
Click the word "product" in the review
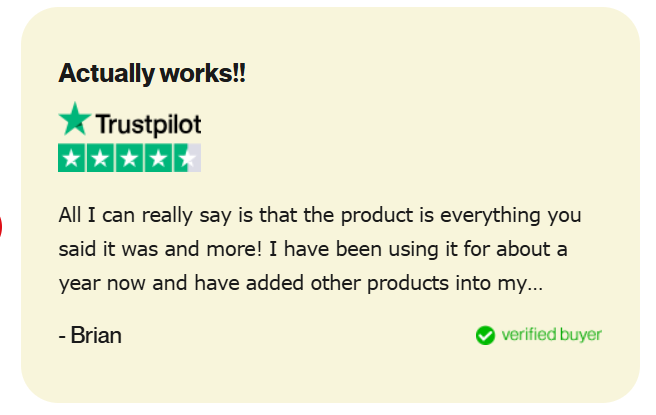tap(373, 215)
